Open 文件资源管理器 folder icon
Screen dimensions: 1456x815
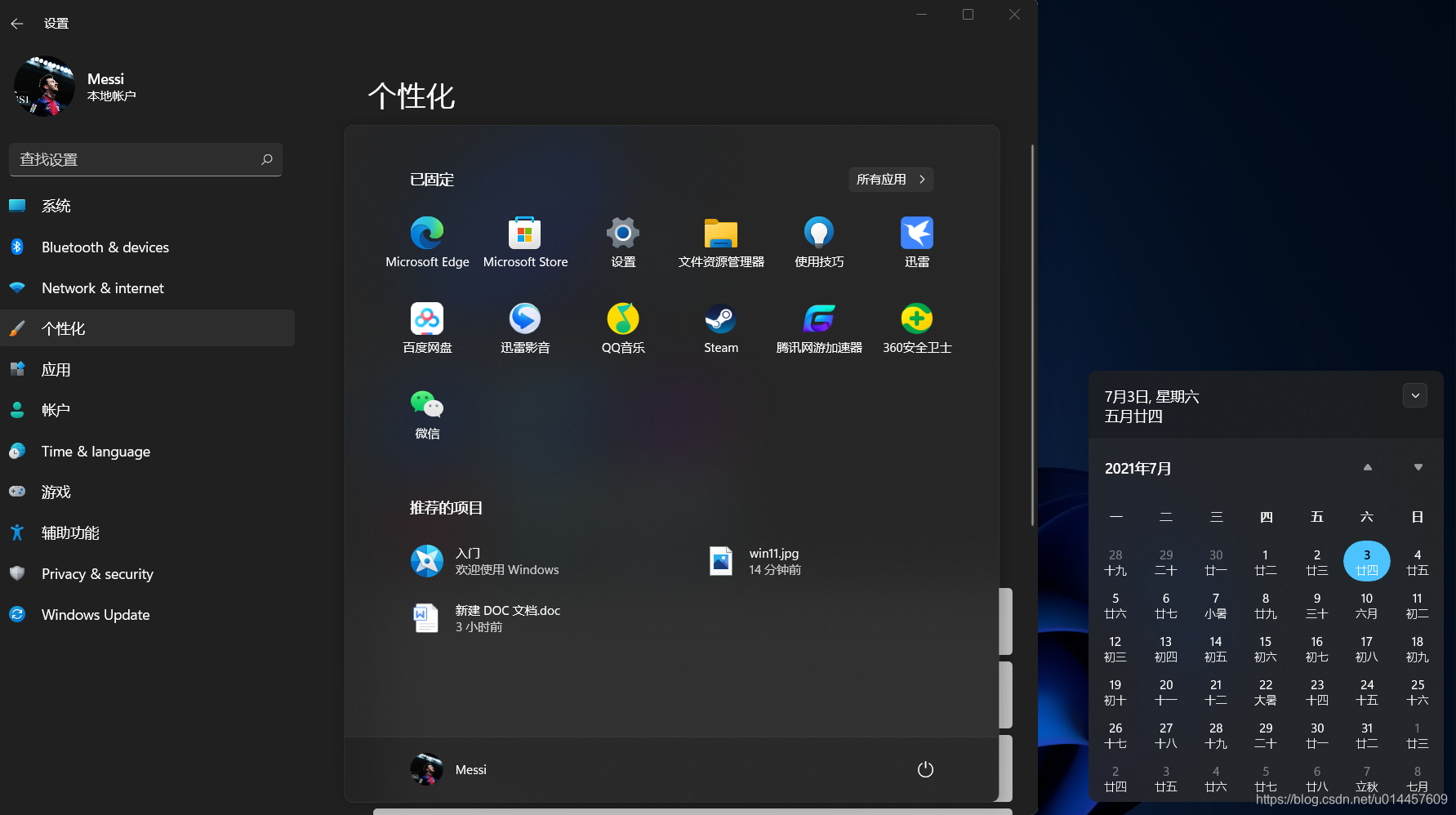pyautogui.click(x=721, y=242)
